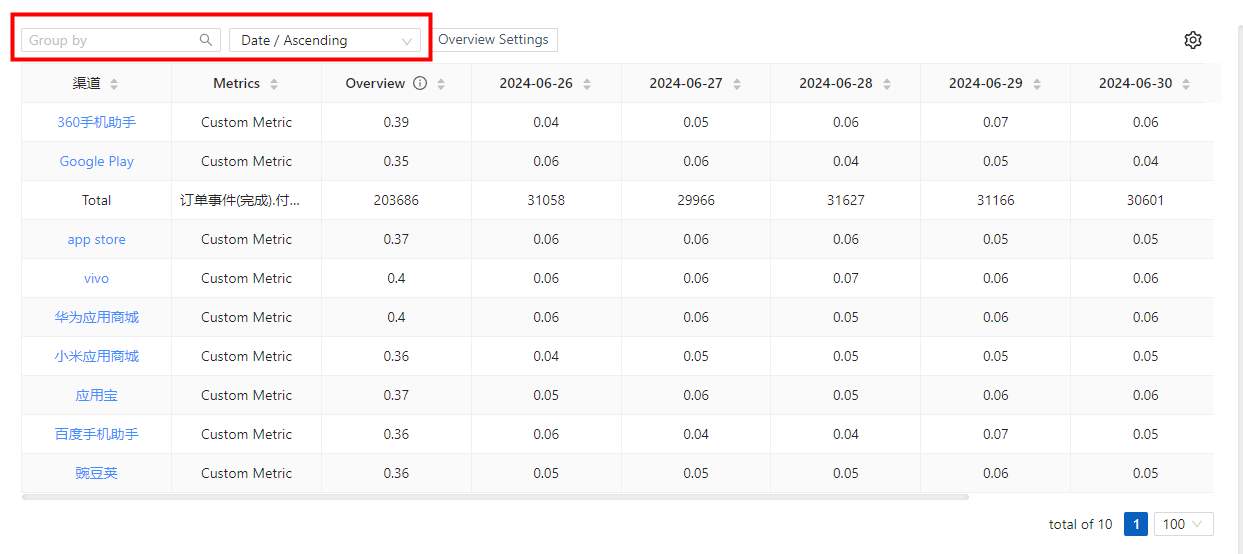Sort the 2024-06-30 column

[1186, 84]
